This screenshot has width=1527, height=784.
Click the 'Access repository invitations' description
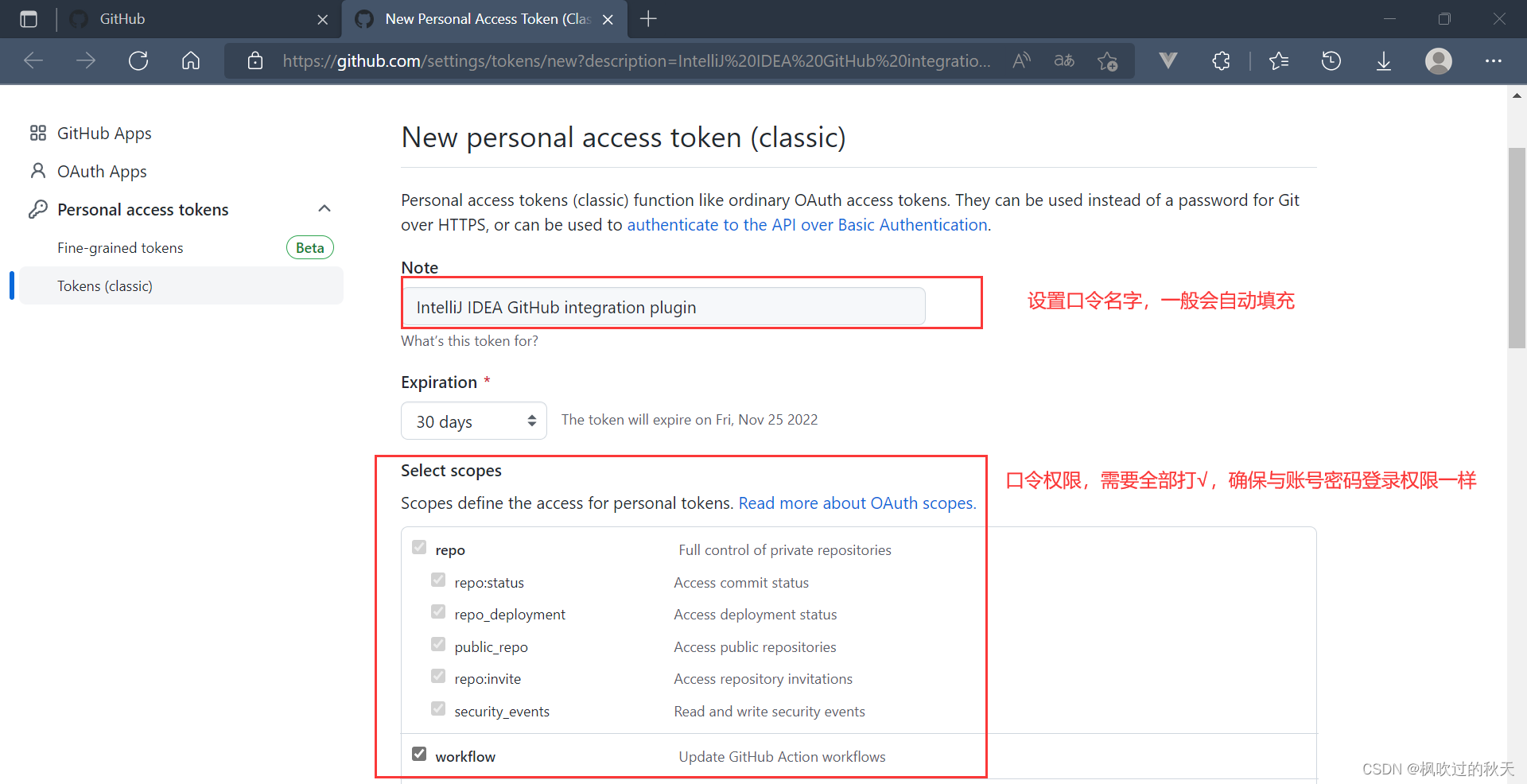point(763,679)
